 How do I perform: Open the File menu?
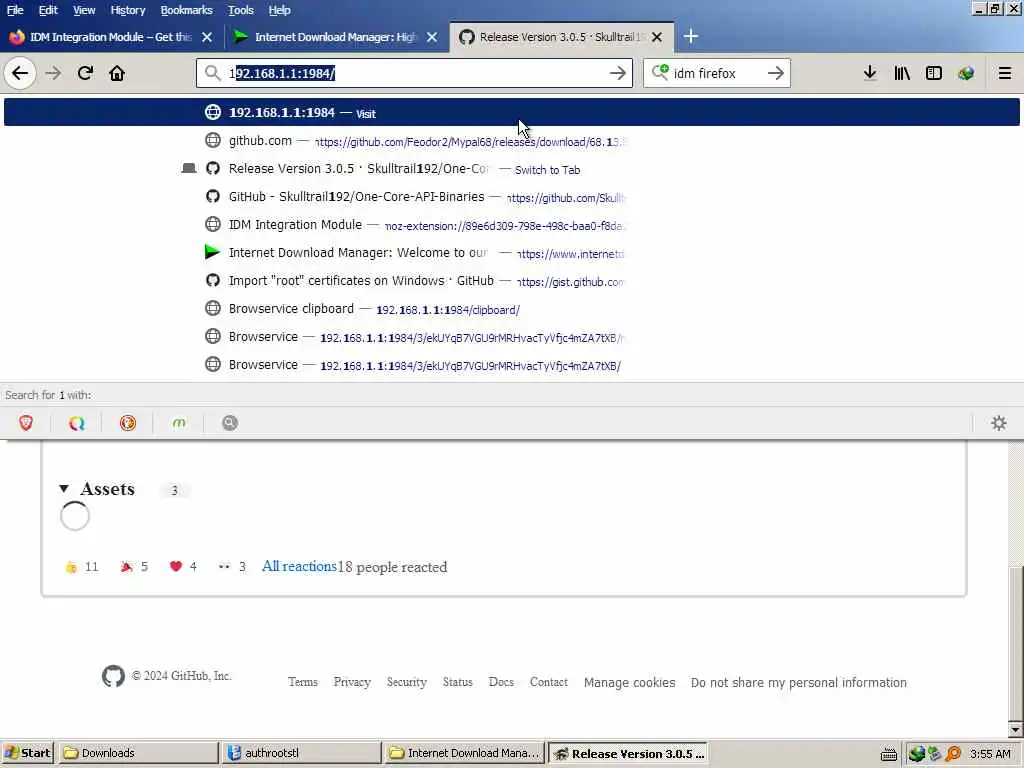[15, 10]
